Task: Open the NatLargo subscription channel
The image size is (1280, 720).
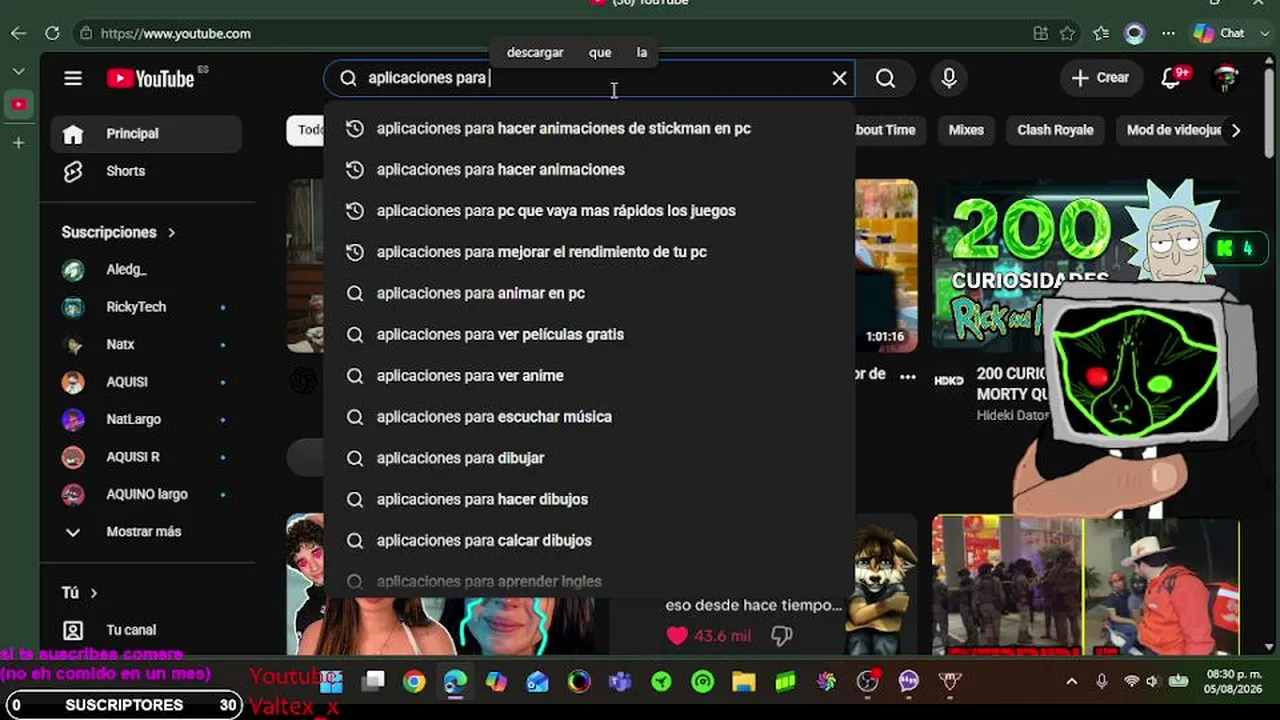Action: 146,419
